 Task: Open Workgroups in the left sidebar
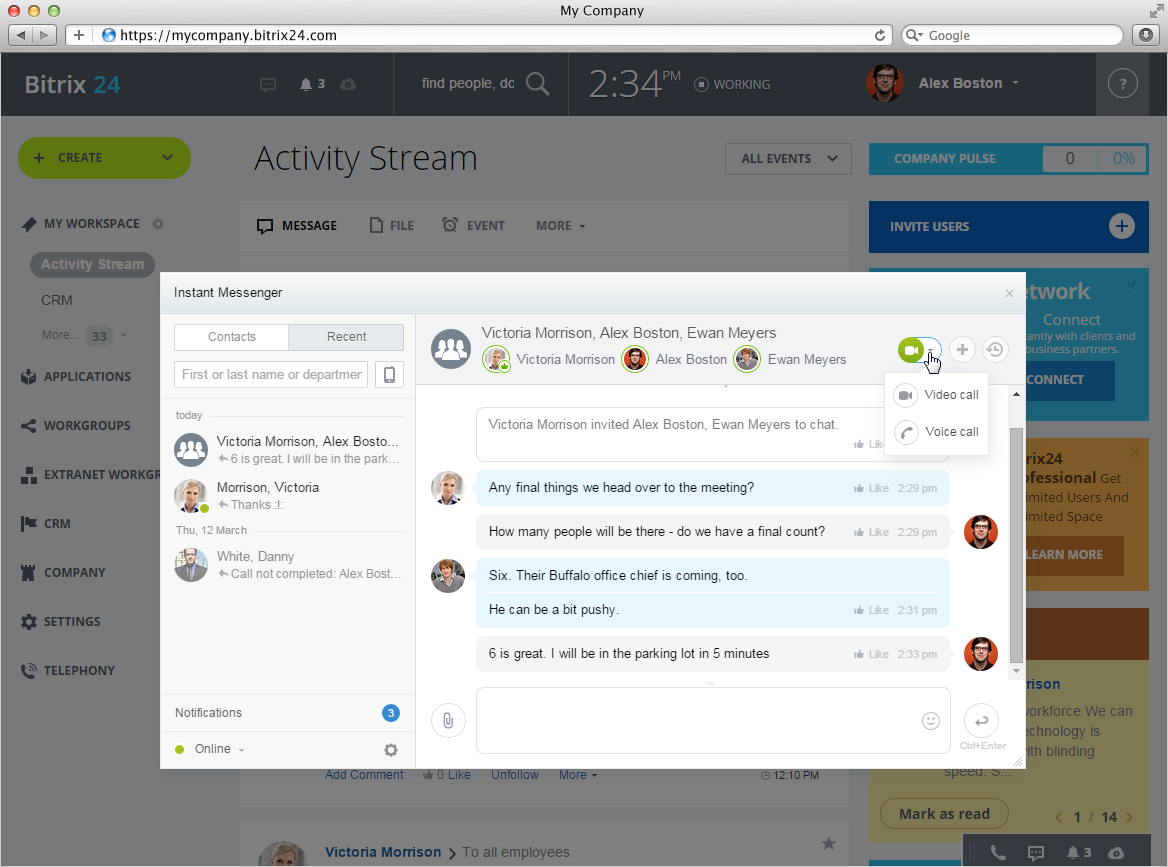[x=76, y=425]
